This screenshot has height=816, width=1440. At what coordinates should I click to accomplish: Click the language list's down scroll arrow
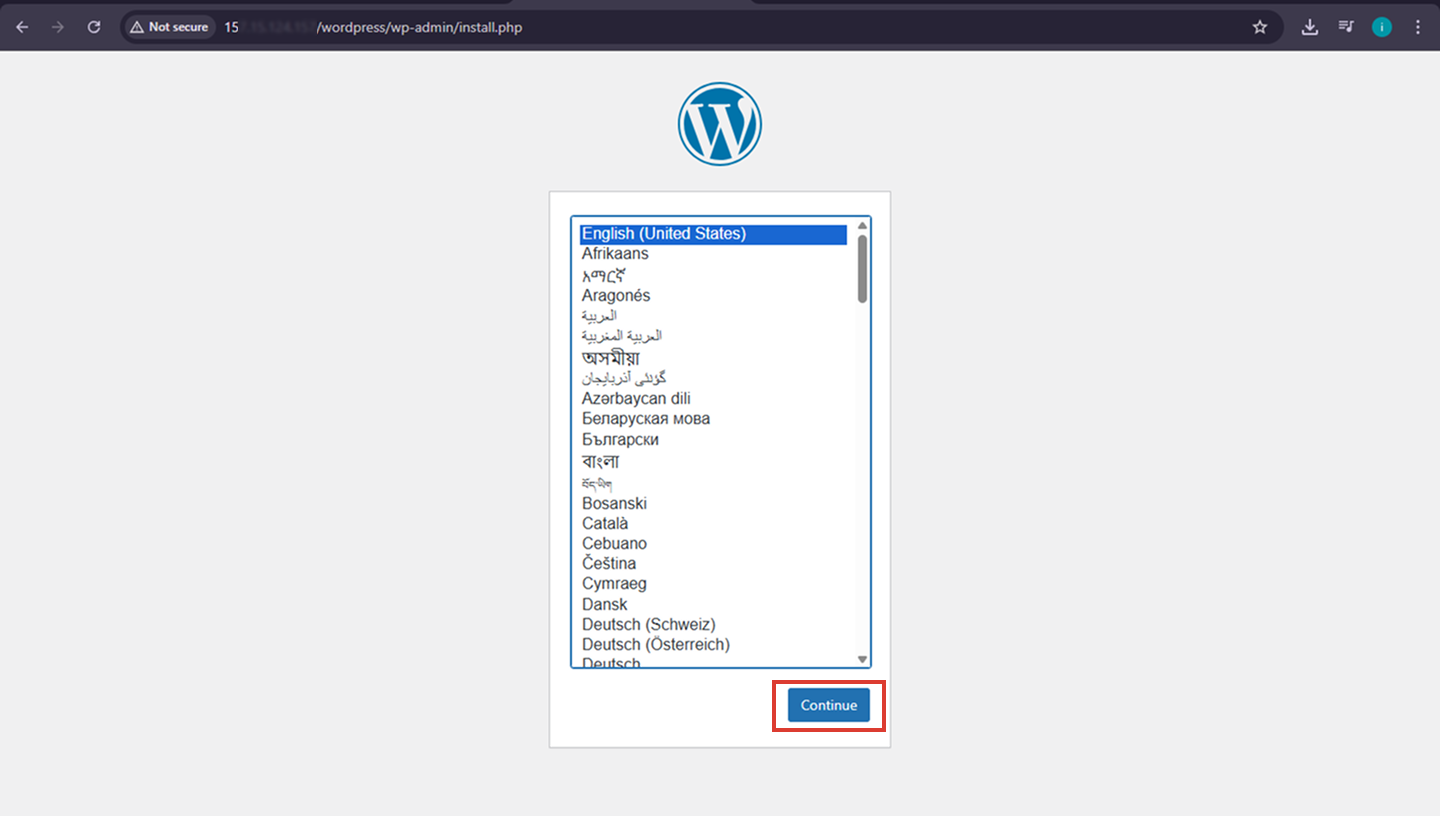tap(861, 658)
